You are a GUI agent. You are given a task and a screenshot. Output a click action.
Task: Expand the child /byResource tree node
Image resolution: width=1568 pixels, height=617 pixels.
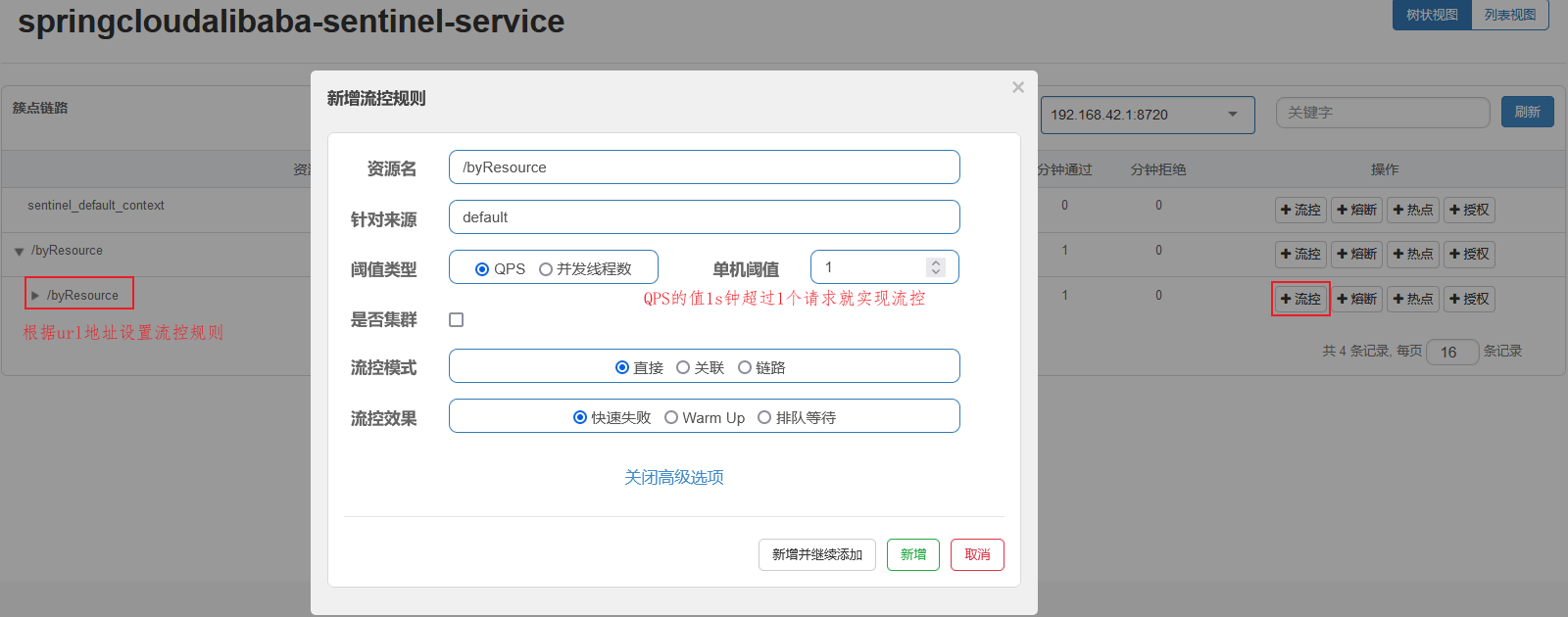(x=35, y=295)
